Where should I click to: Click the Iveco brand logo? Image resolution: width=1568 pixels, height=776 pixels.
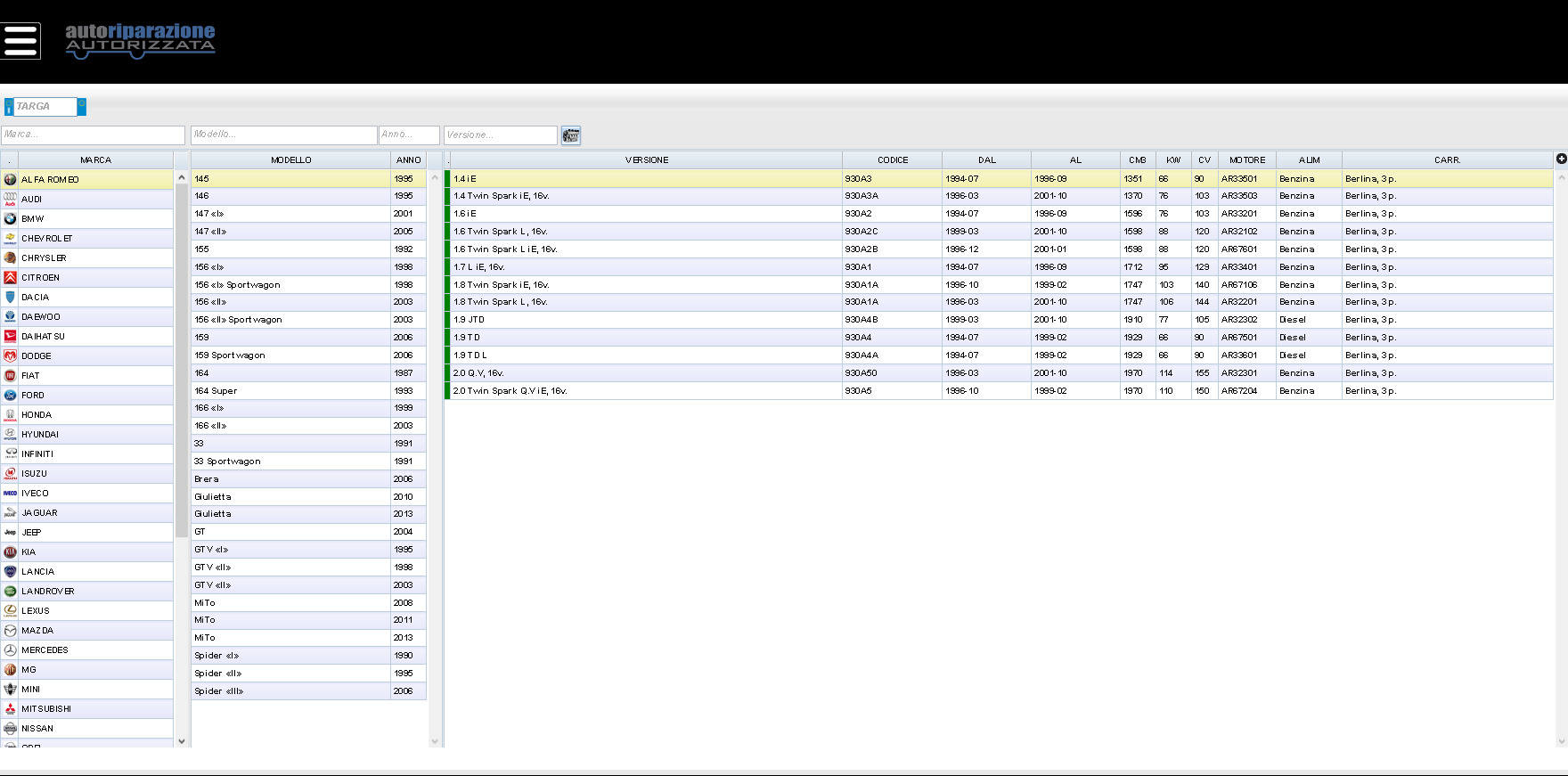pos(10,493)
